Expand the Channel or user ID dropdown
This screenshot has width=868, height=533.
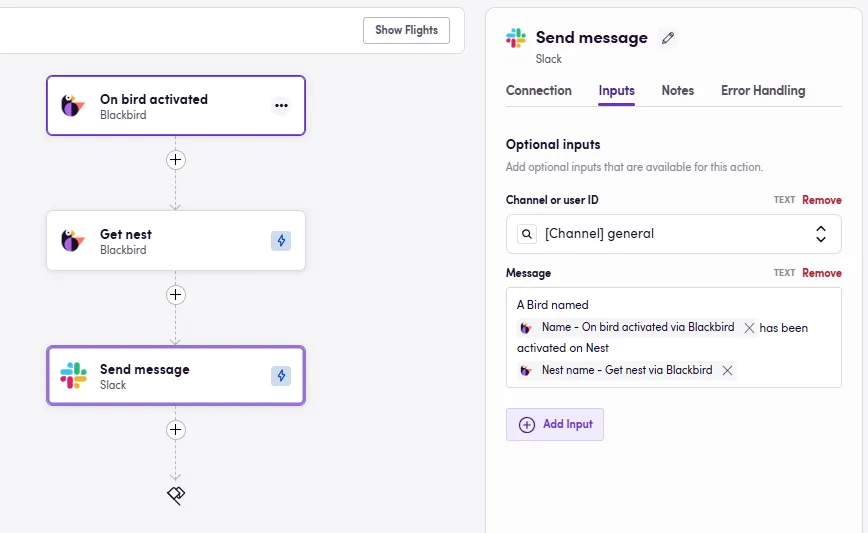[674, 234]
